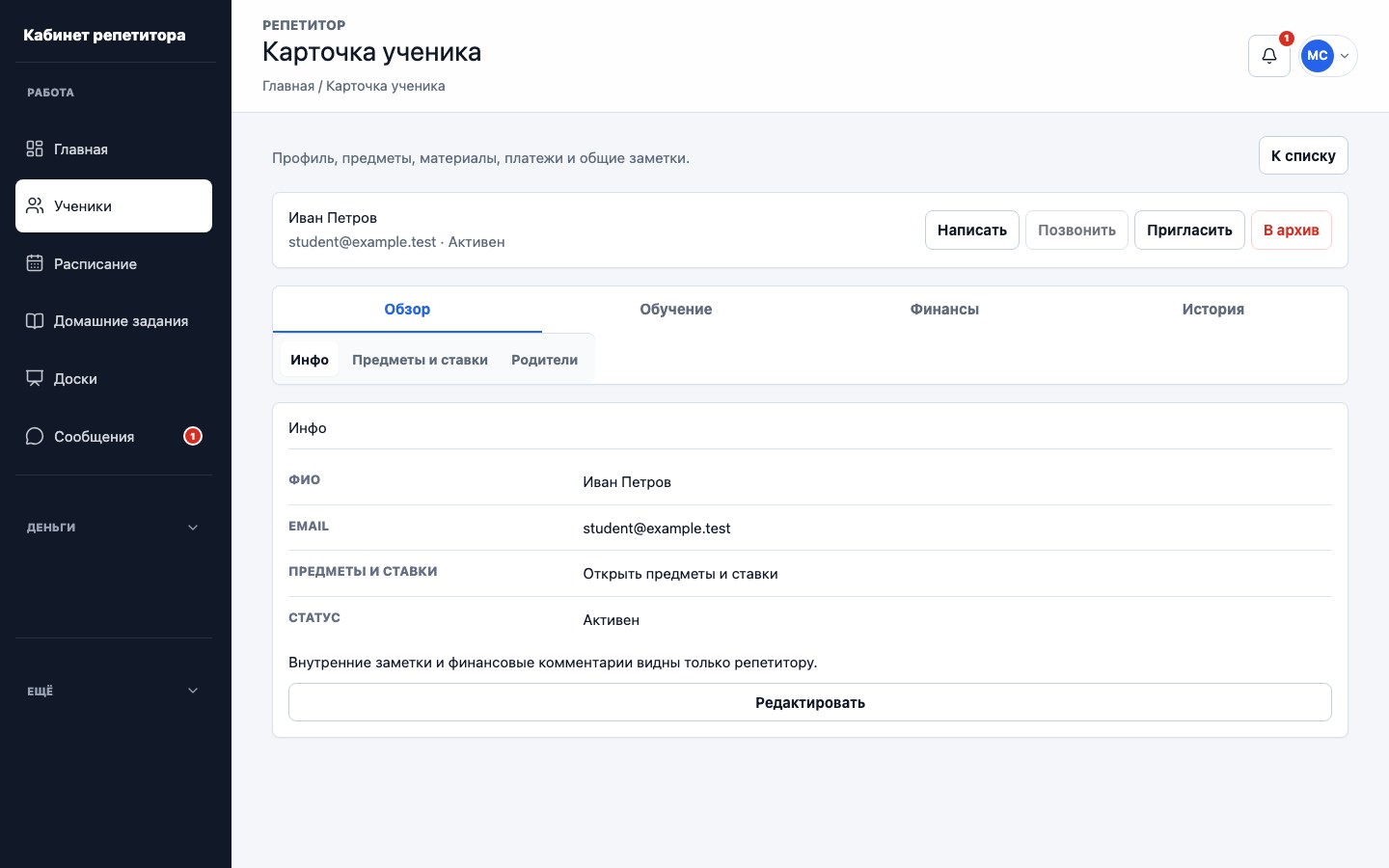The width and height of the screenshot is (1389, 868).
Task: Open Доски in the sidebar
Action: coord(114,378)
